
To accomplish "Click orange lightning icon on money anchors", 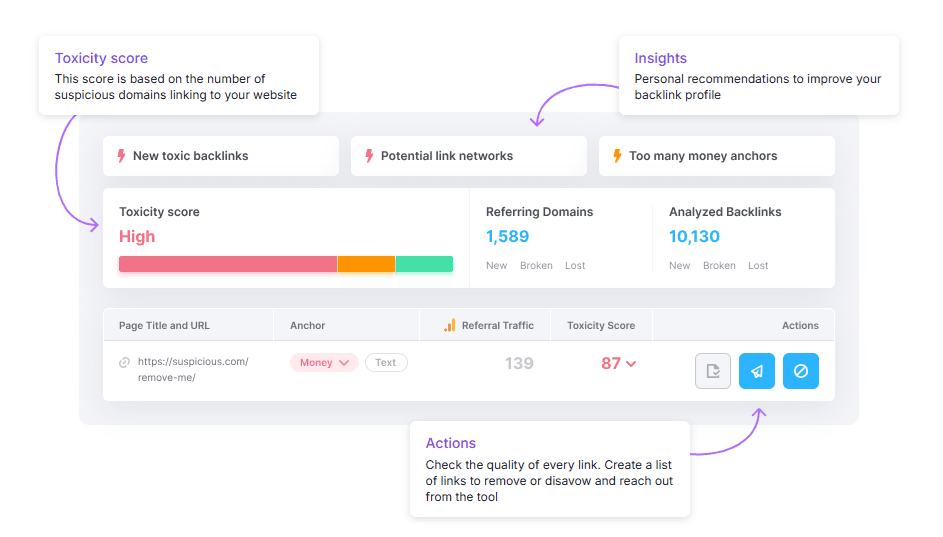I will coord(618,156).
